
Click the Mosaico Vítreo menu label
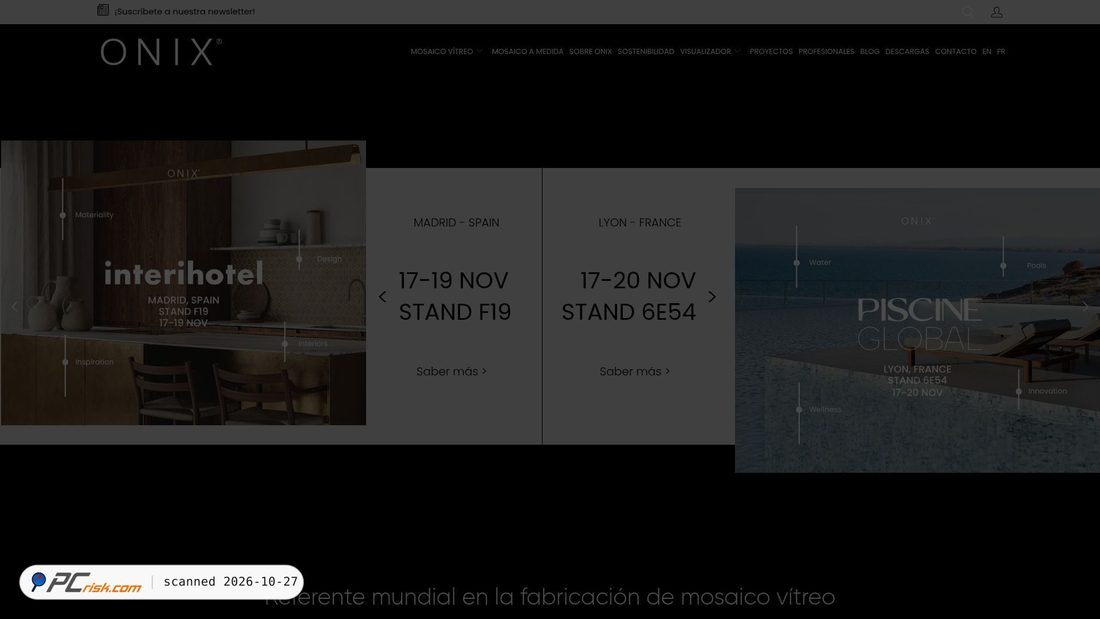(442, 51)
